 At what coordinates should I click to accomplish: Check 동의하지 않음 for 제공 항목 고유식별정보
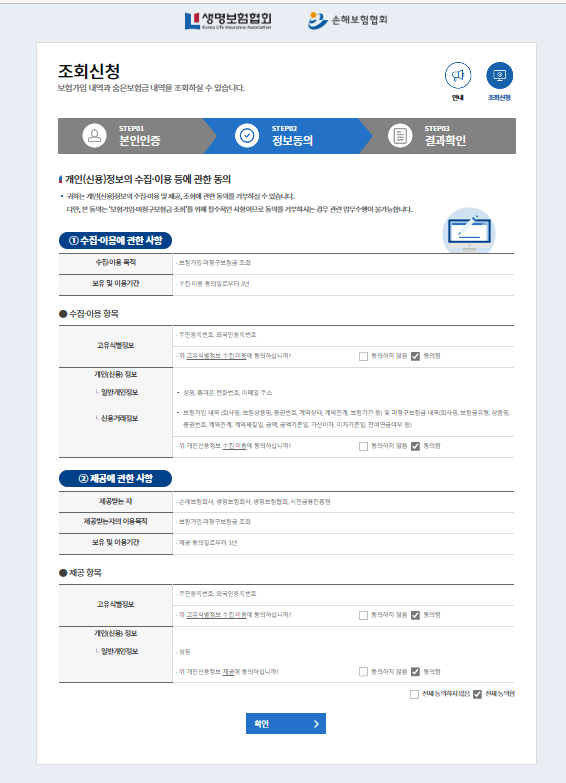363,615
